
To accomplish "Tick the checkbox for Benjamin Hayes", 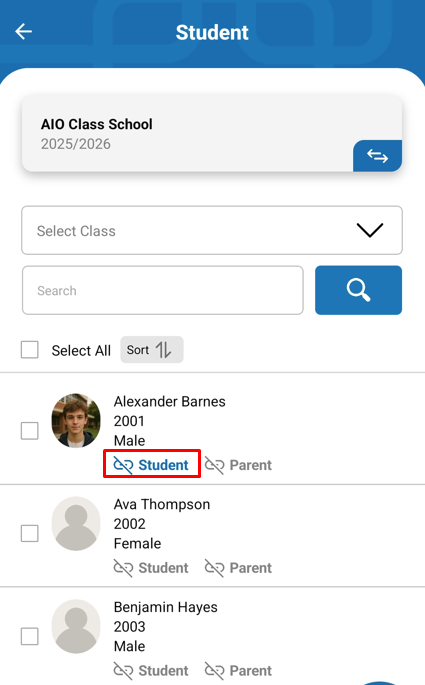I will tap(30, 637).
